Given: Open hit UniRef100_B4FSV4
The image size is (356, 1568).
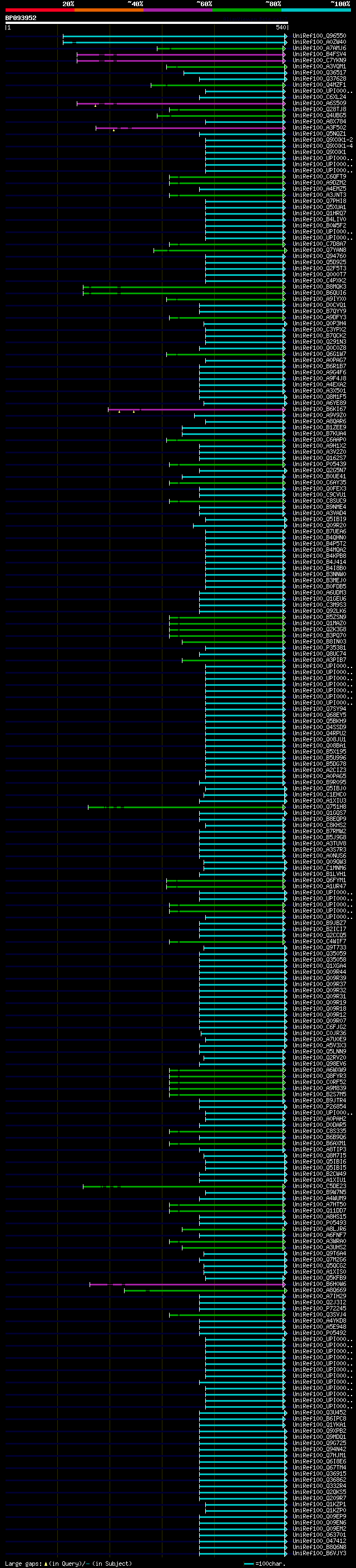Looking at the screenshot, I should click(319, 54).
